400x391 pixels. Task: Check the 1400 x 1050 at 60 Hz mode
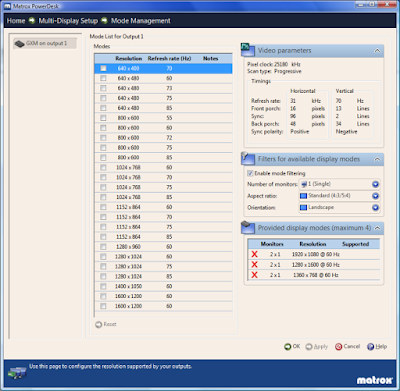tap(103, 286)
